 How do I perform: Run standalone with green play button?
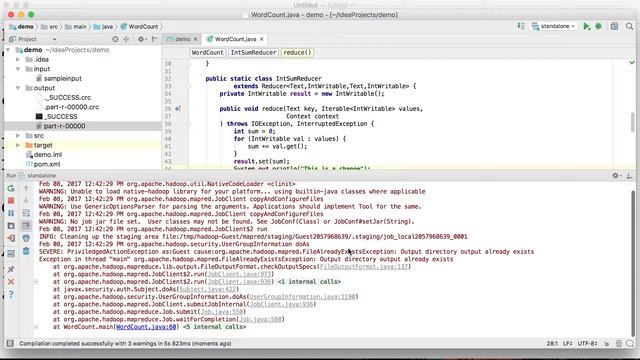pos(587,26)
